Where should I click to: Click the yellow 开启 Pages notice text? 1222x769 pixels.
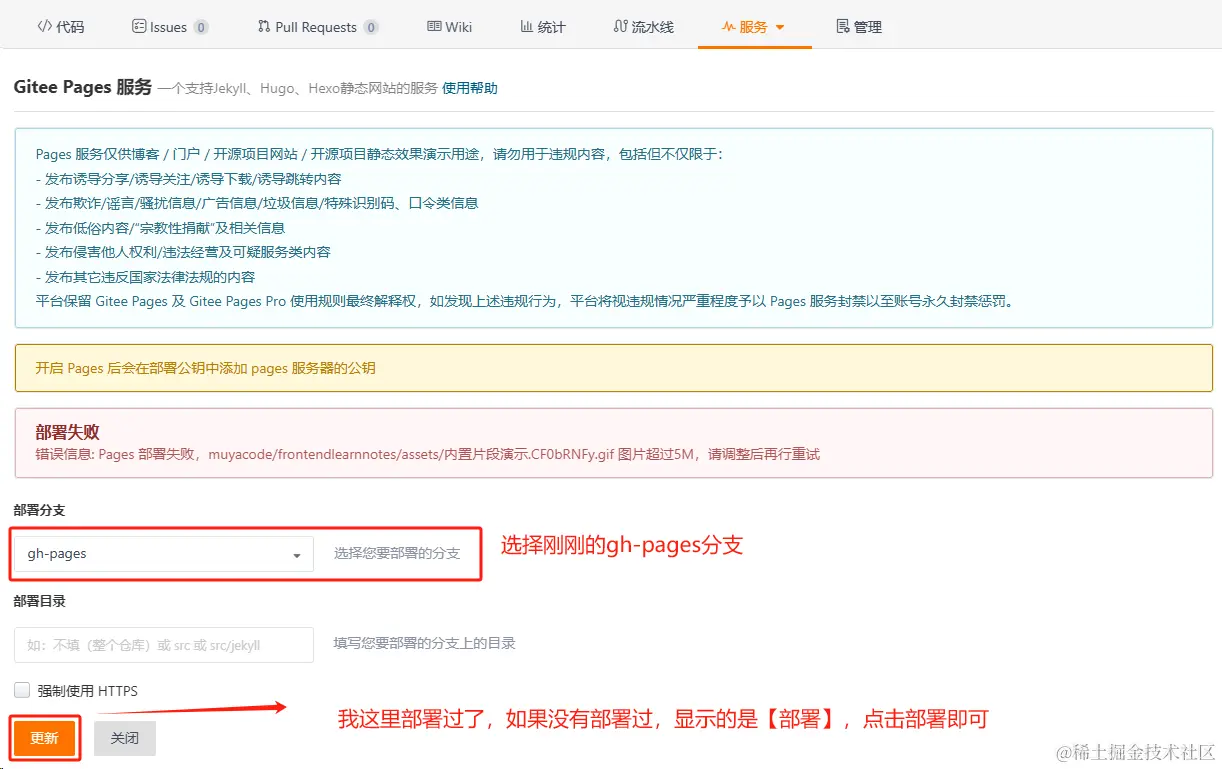205,368
